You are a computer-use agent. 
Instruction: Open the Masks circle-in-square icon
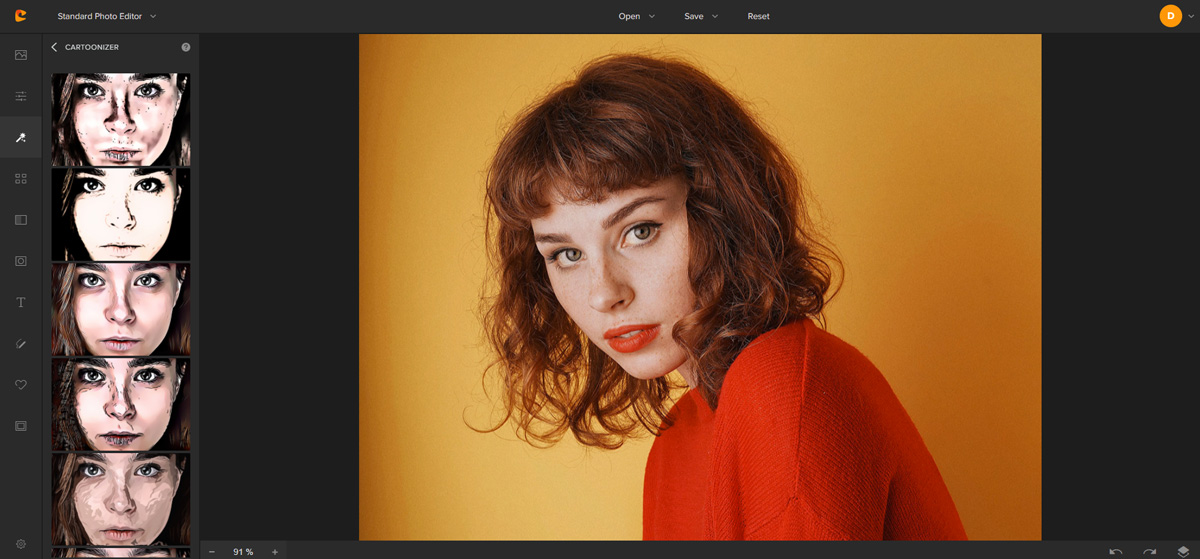(20, 261)
